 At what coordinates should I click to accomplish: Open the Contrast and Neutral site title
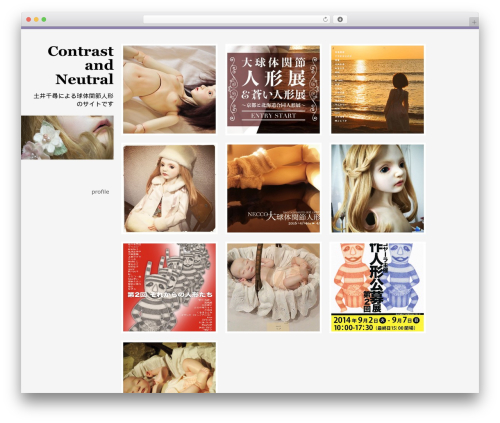(81, 65)
